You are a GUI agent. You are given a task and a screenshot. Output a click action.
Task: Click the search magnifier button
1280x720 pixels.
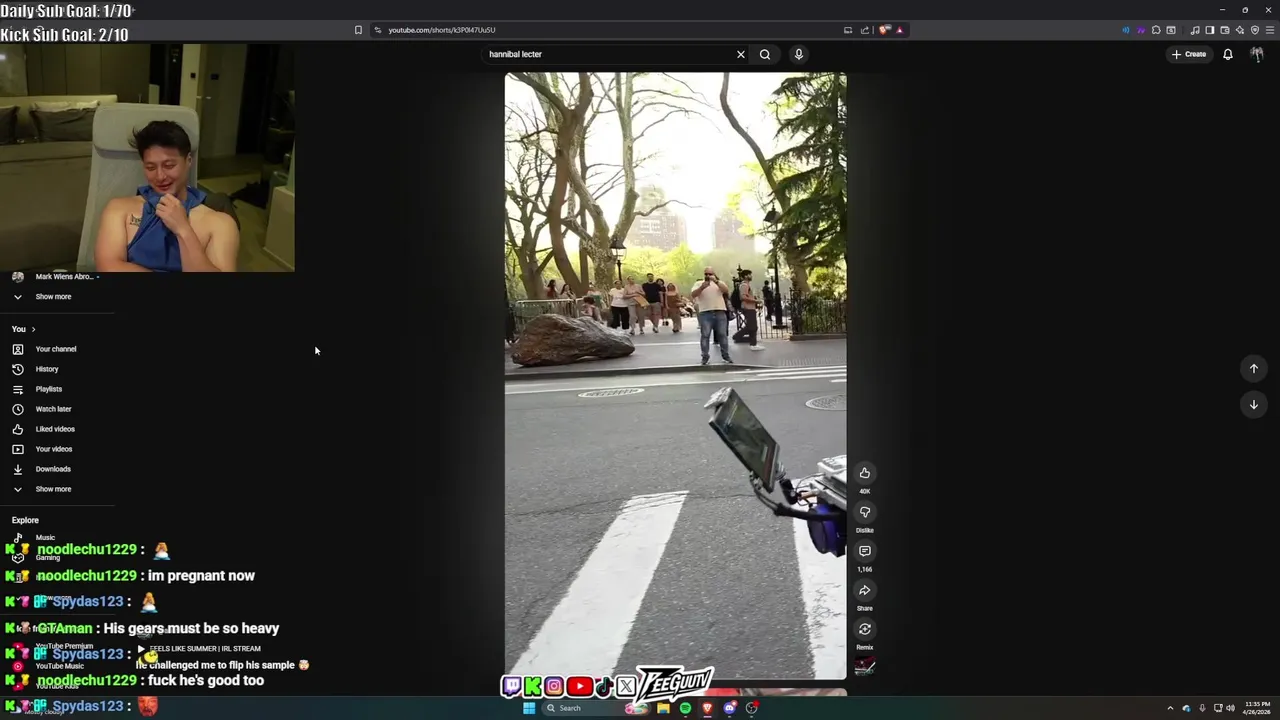(x=765, y=54)
